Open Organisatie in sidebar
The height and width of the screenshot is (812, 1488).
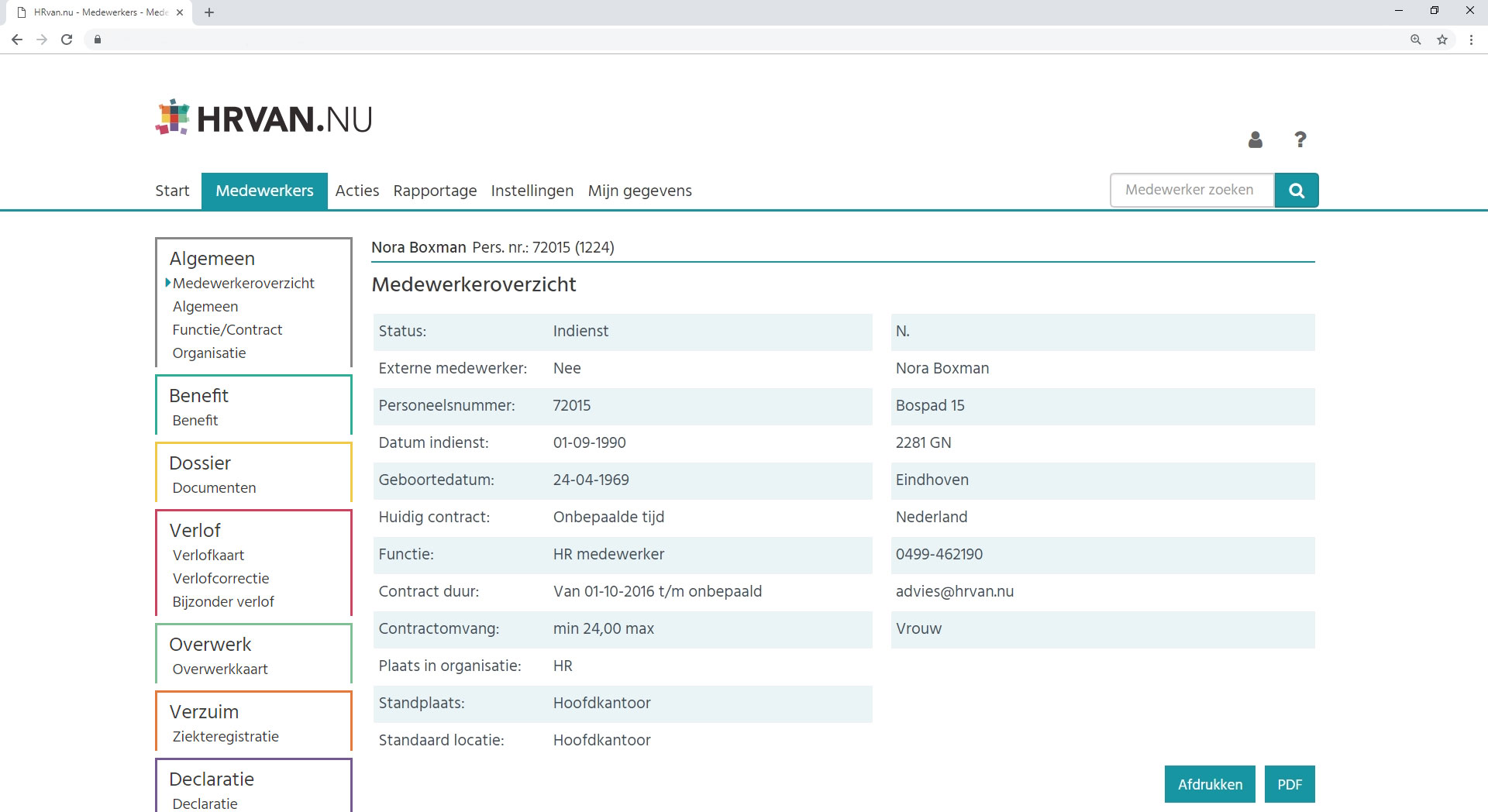209,353
